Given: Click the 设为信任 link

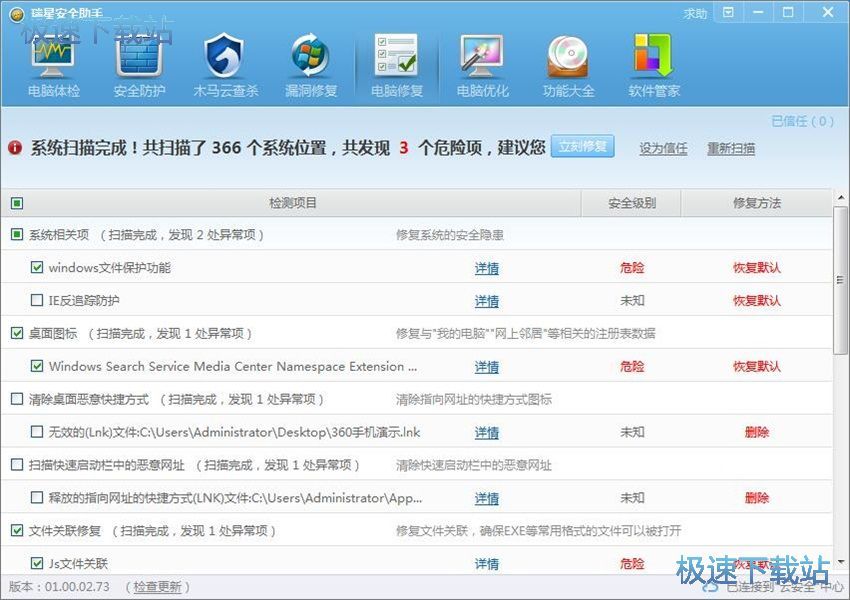Looking at the screenshot, I should tap(664, 149).
